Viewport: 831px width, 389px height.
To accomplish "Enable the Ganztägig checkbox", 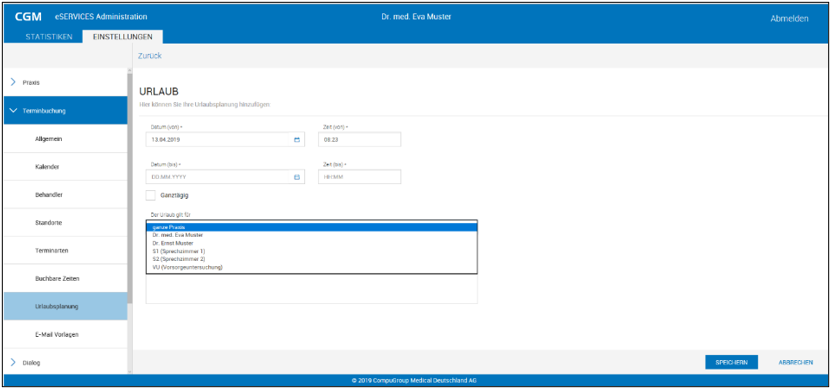I will point(151,195).
